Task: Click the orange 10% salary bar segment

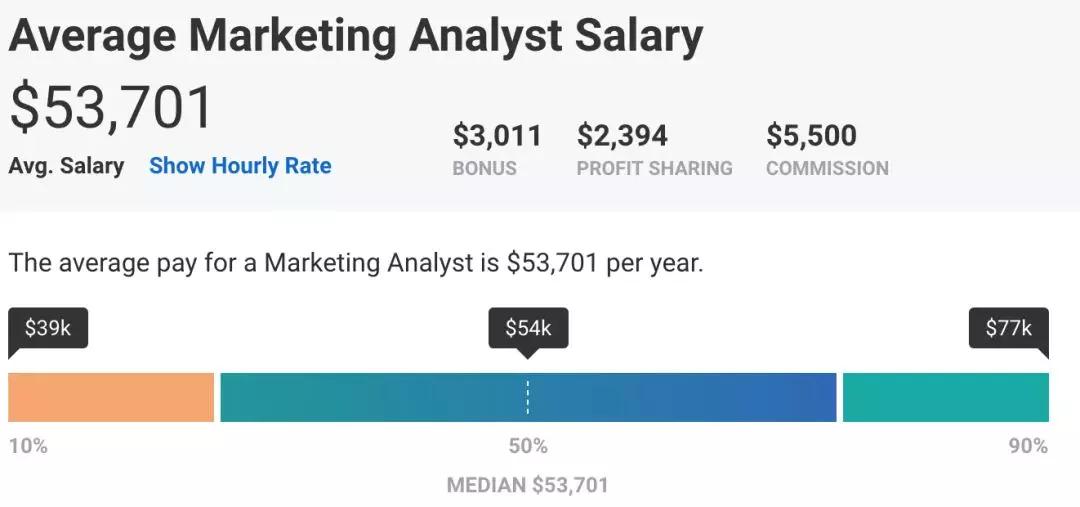Action: click(111, 397)
